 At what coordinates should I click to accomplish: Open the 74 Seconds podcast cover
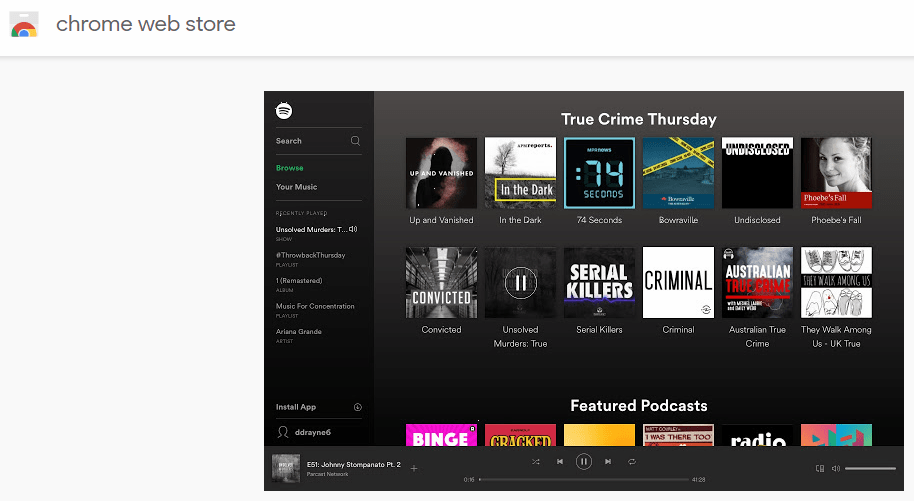tap(599, 173)
